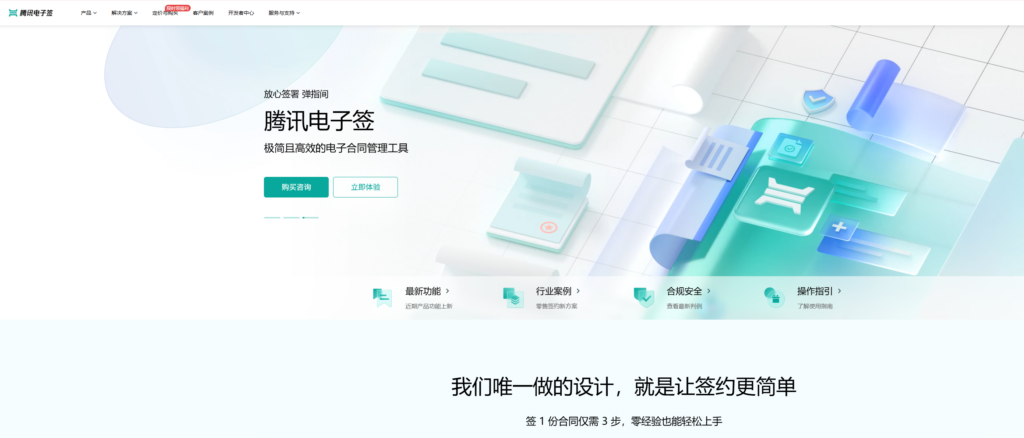Image resolution: width=1024 pixels, height=438 pixels.
Task: Open the 合规安全 link
Action: pos(688,291)
